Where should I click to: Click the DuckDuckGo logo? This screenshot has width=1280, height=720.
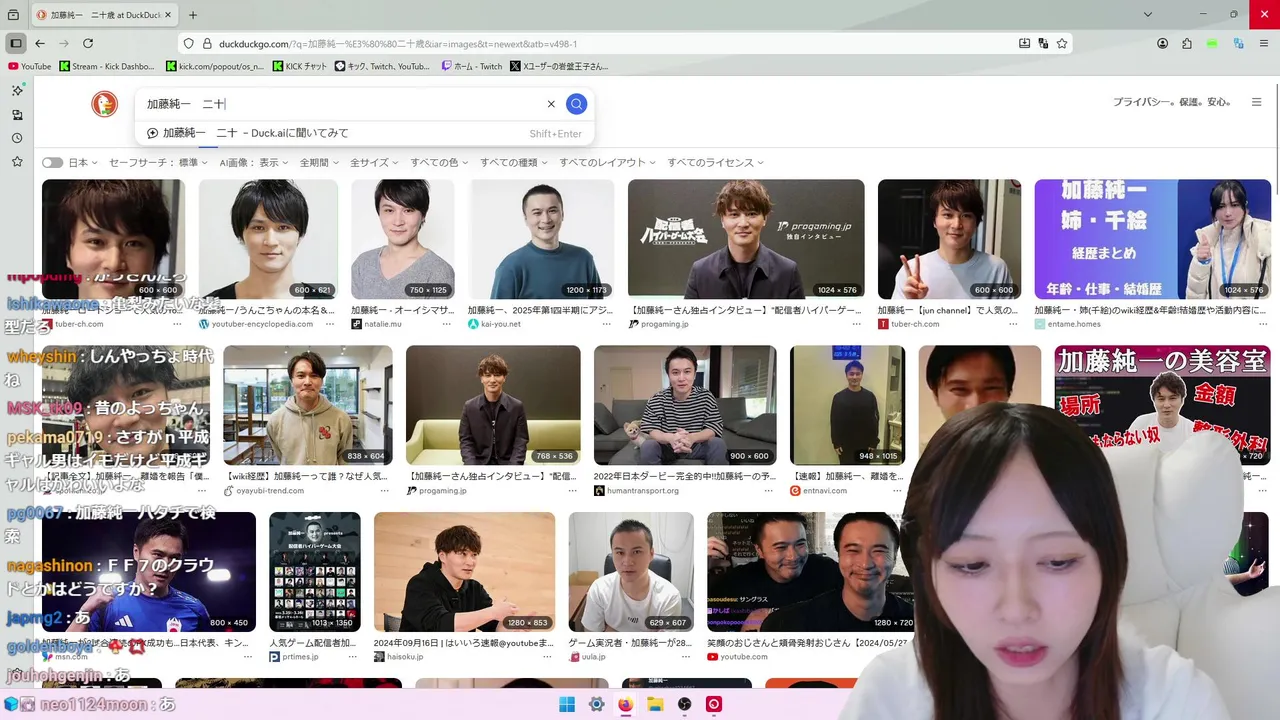[104, 103]
